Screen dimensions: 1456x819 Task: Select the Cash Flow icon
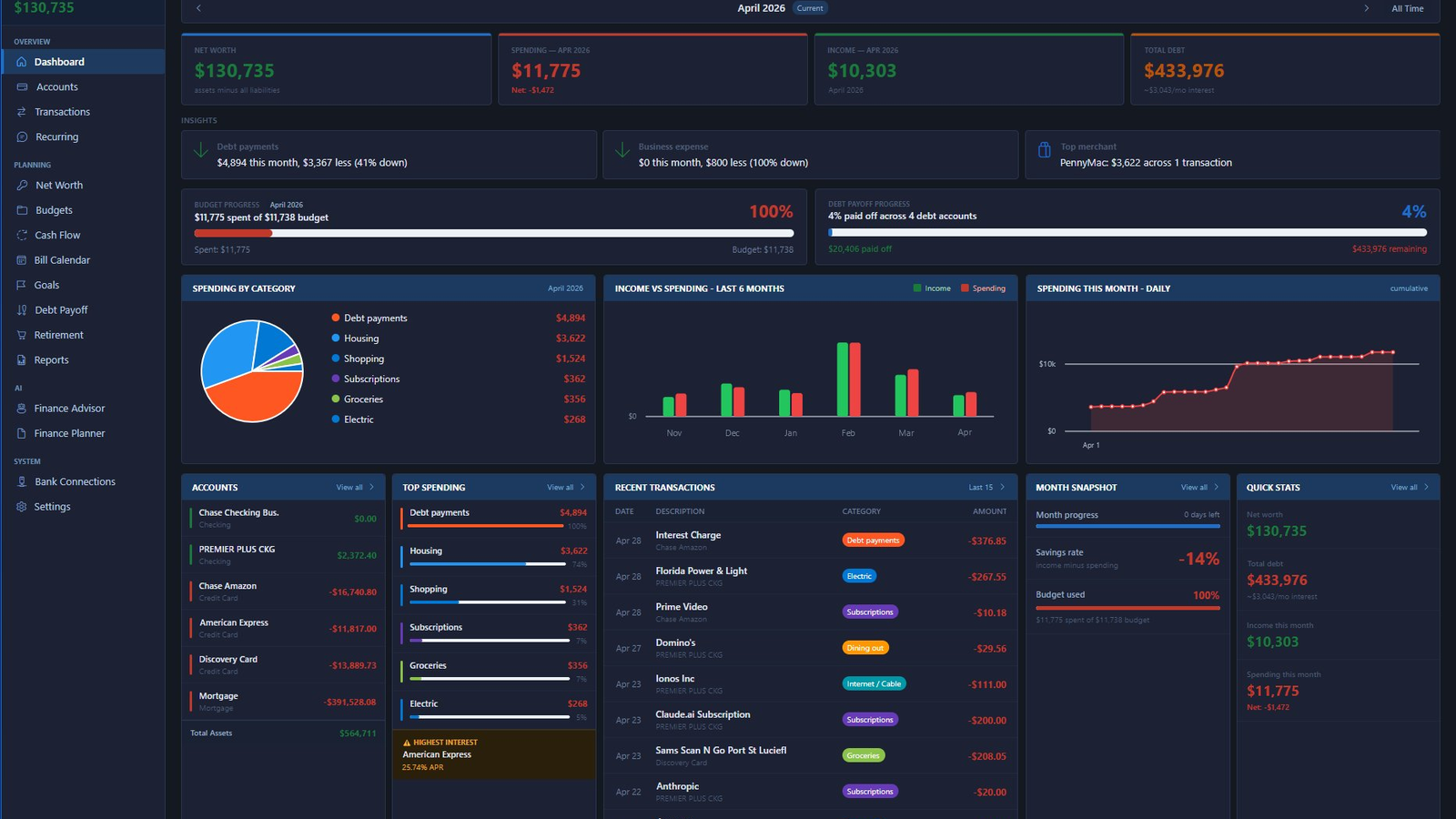(x=22, y=235)
